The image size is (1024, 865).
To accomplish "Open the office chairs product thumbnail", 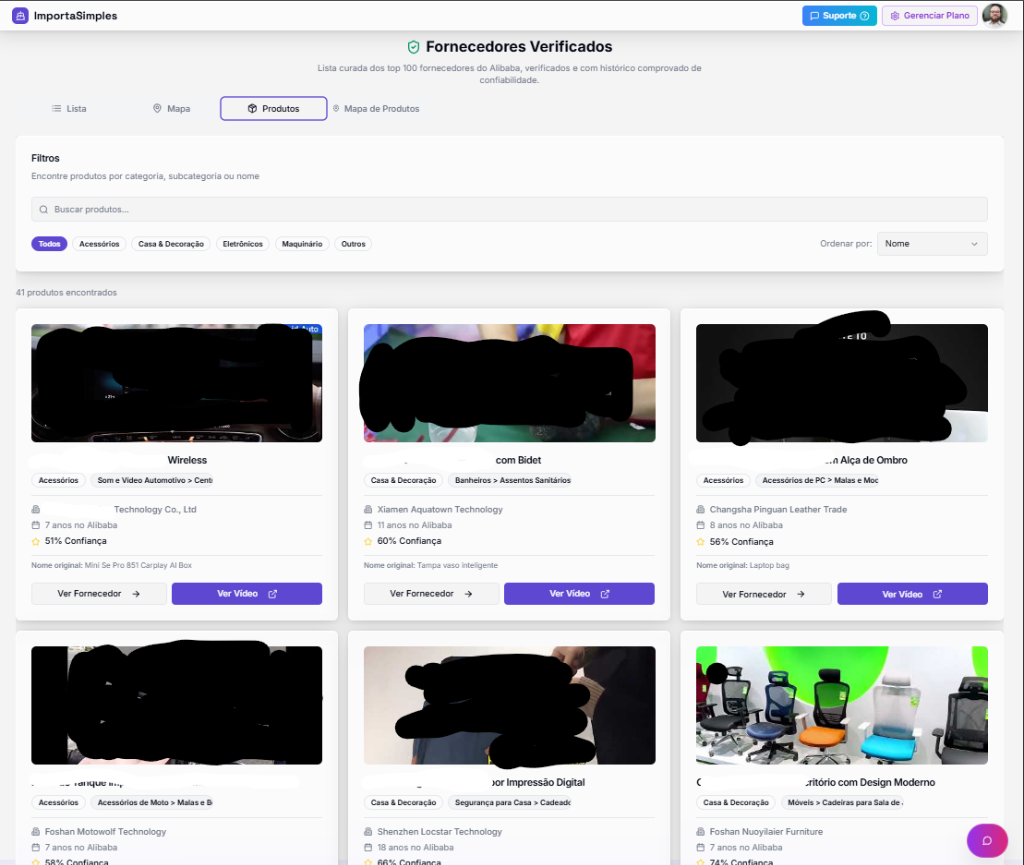I will (x=842, y=705).
